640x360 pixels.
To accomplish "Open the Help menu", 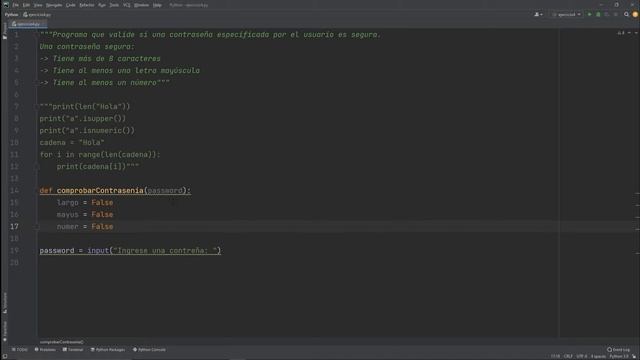I will click(157, 5).
